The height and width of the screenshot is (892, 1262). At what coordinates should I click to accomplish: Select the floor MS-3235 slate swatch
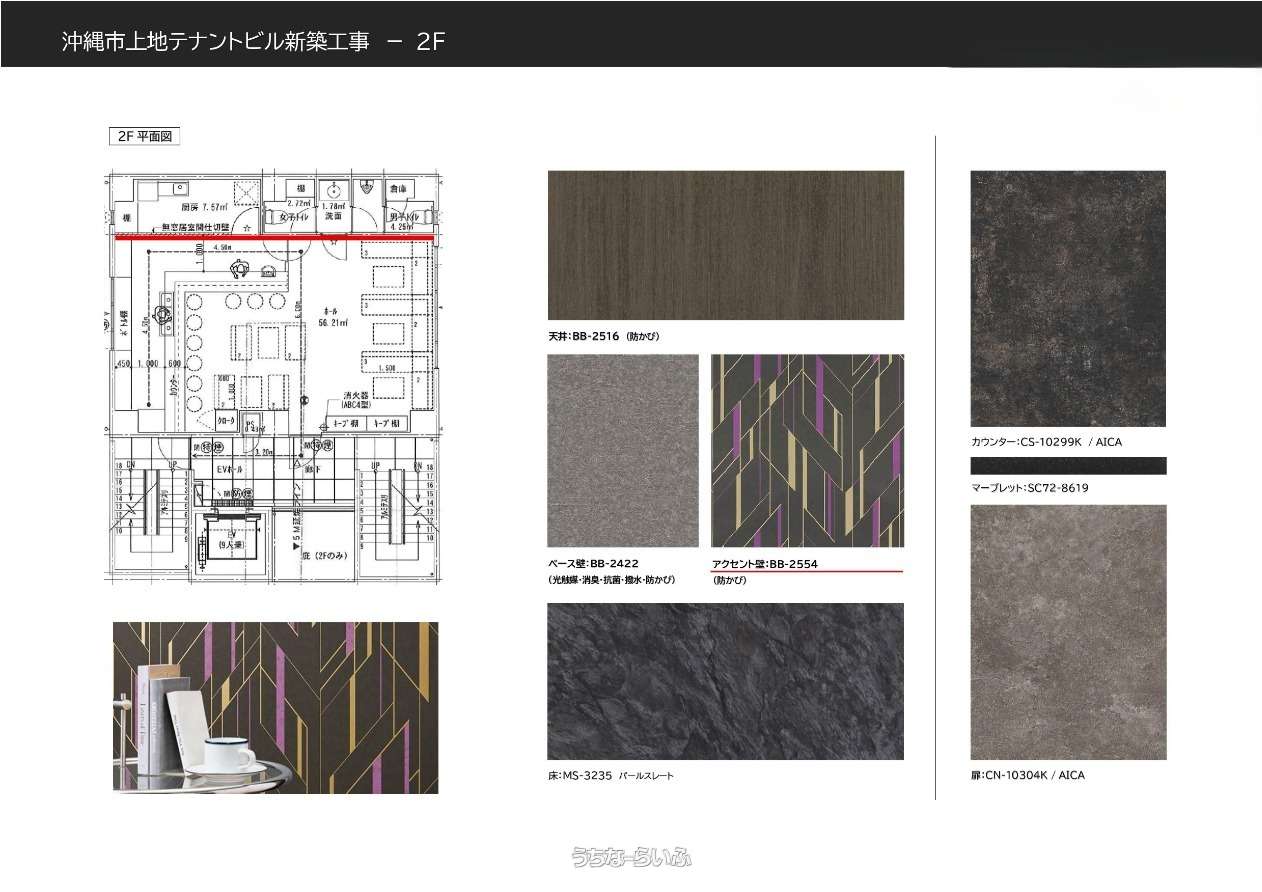pos(725,681)
